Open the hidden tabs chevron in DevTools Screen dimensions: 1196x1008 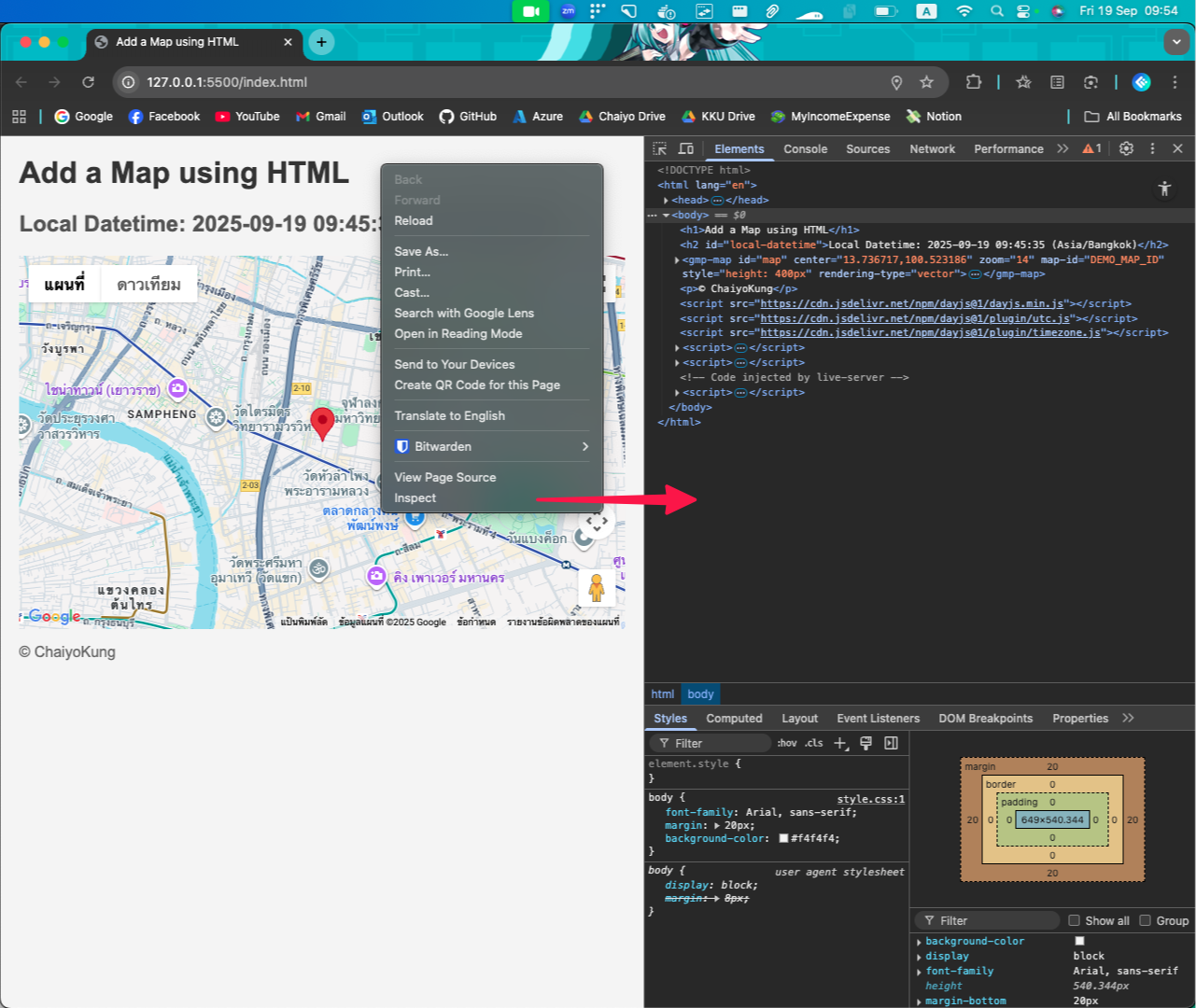pyautogui.click(x=1062, y=148)
